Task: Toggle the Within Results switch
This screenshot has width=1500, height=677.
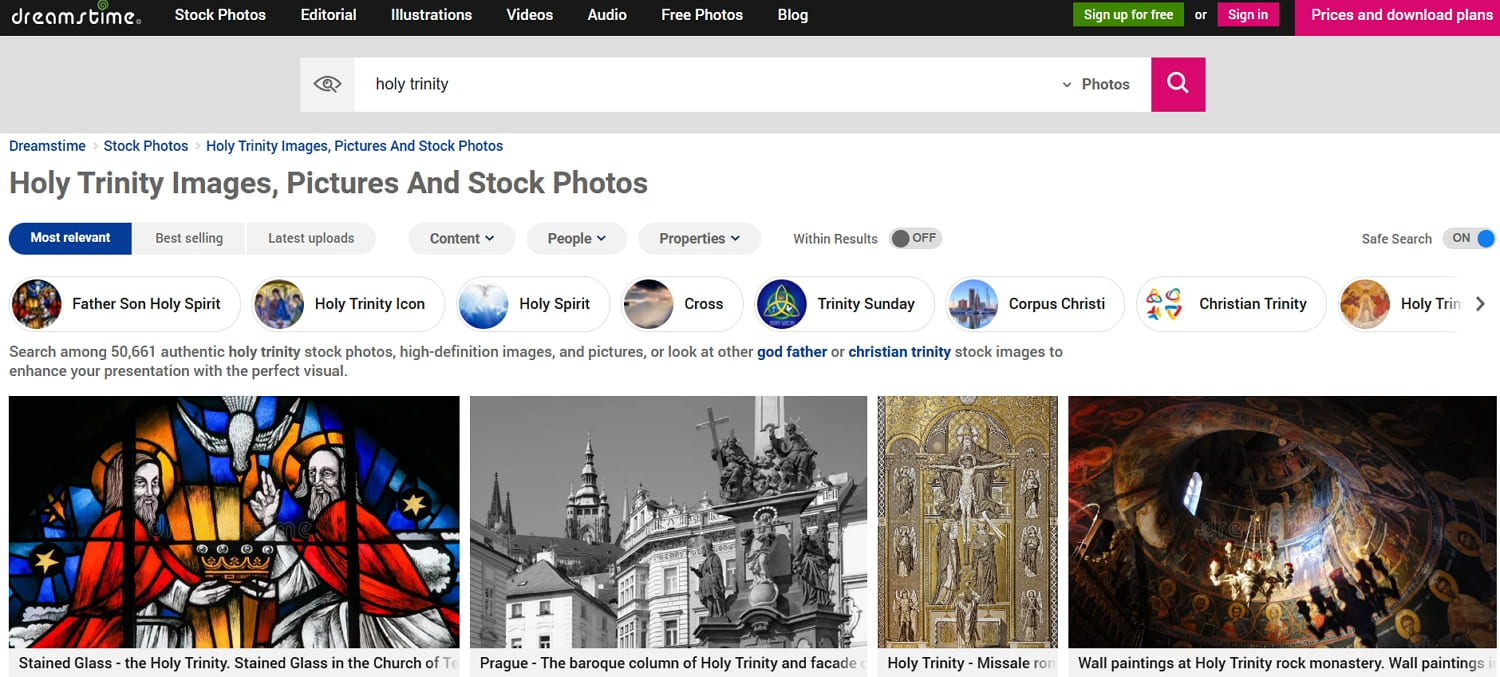Action: 916,238
